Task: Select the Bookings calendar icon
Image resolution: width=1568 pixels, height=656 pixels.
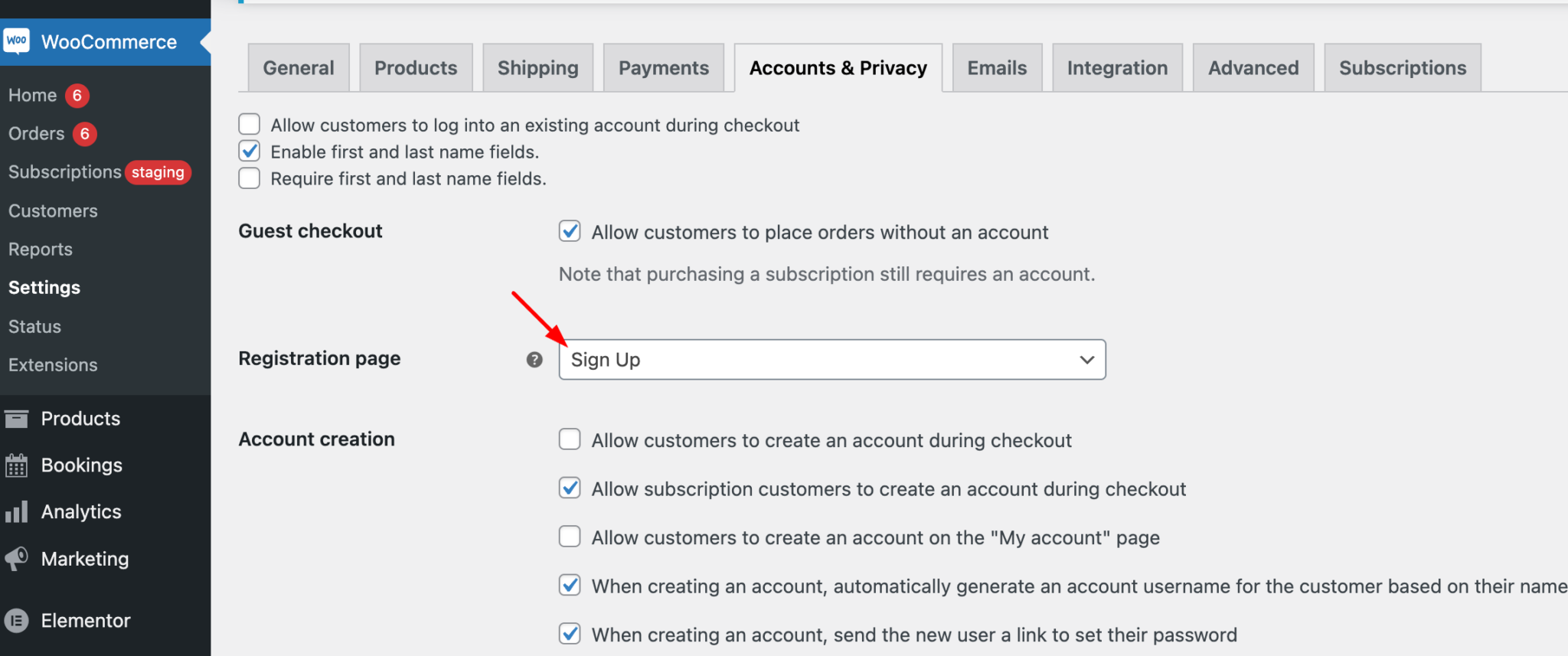Action: 18,465
